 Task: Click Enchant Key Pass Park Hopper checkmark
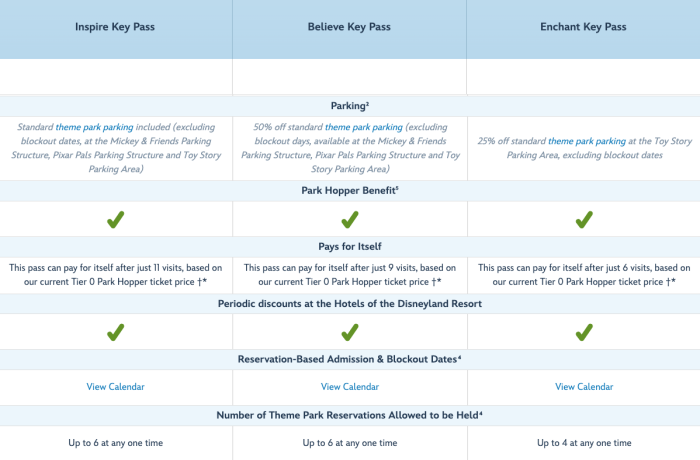(584, 218)
